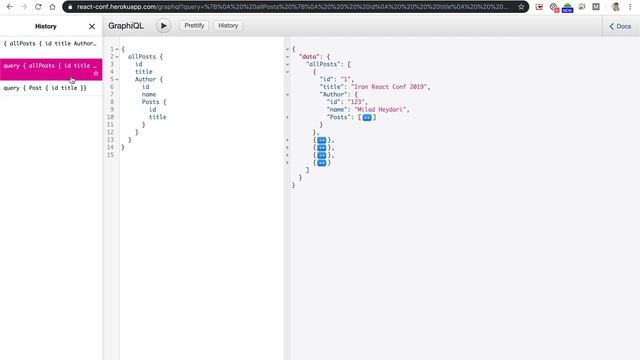Collapse the result root brace fold arrow
This screenshot has width=640, height=360.
click(287, 49)
